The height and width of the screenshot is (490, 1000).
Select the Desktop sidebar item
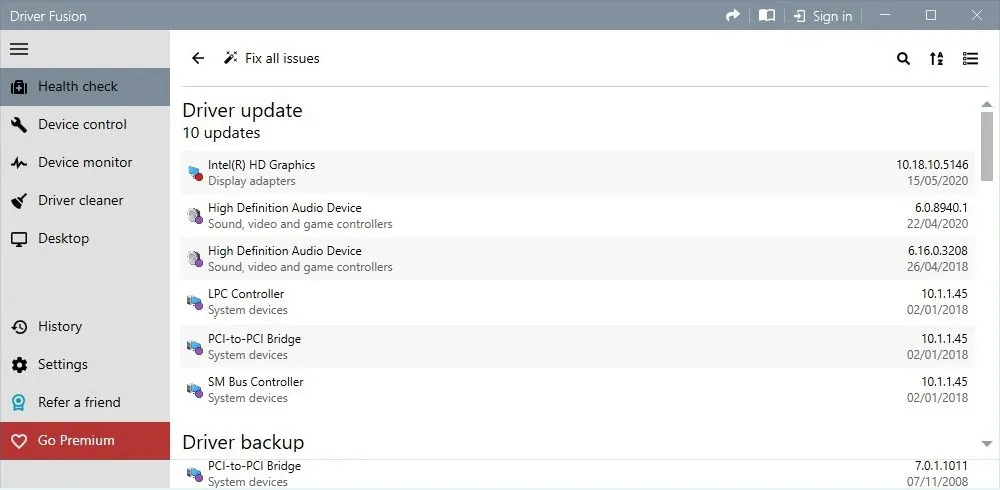(x=63, y=239)
